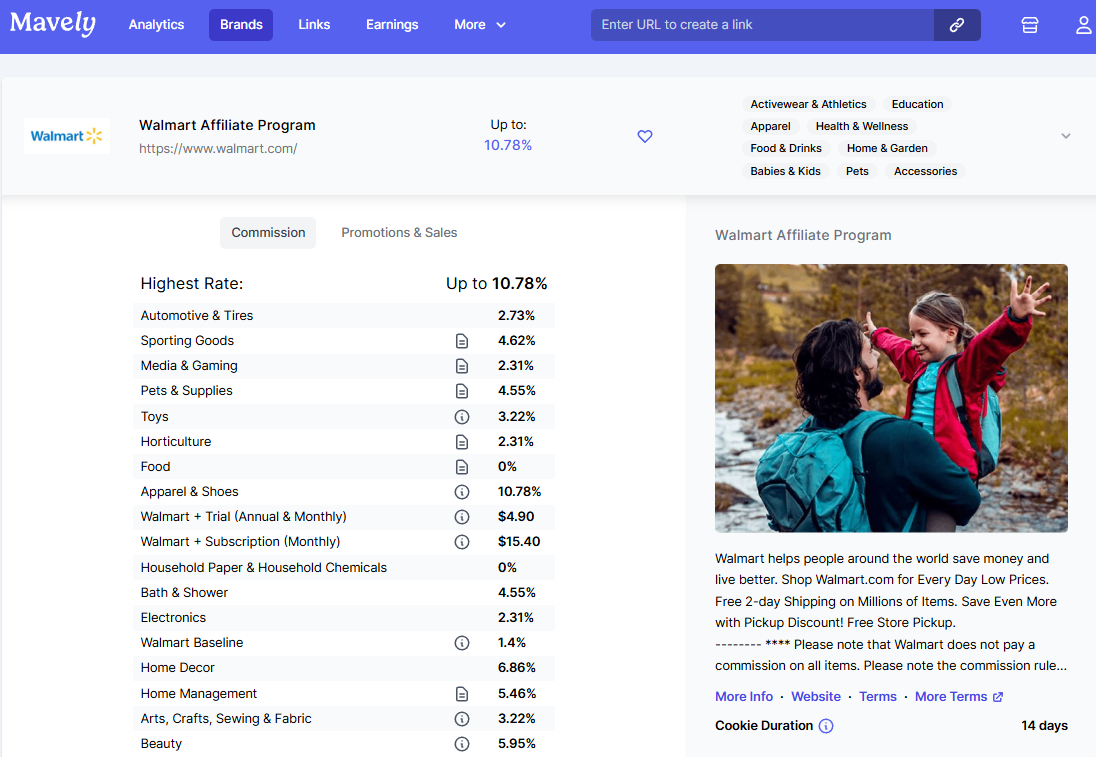This screenshot has width=1096, height=757.
Task: Open the Brands navigation item
Action: (x=241, y=24)
